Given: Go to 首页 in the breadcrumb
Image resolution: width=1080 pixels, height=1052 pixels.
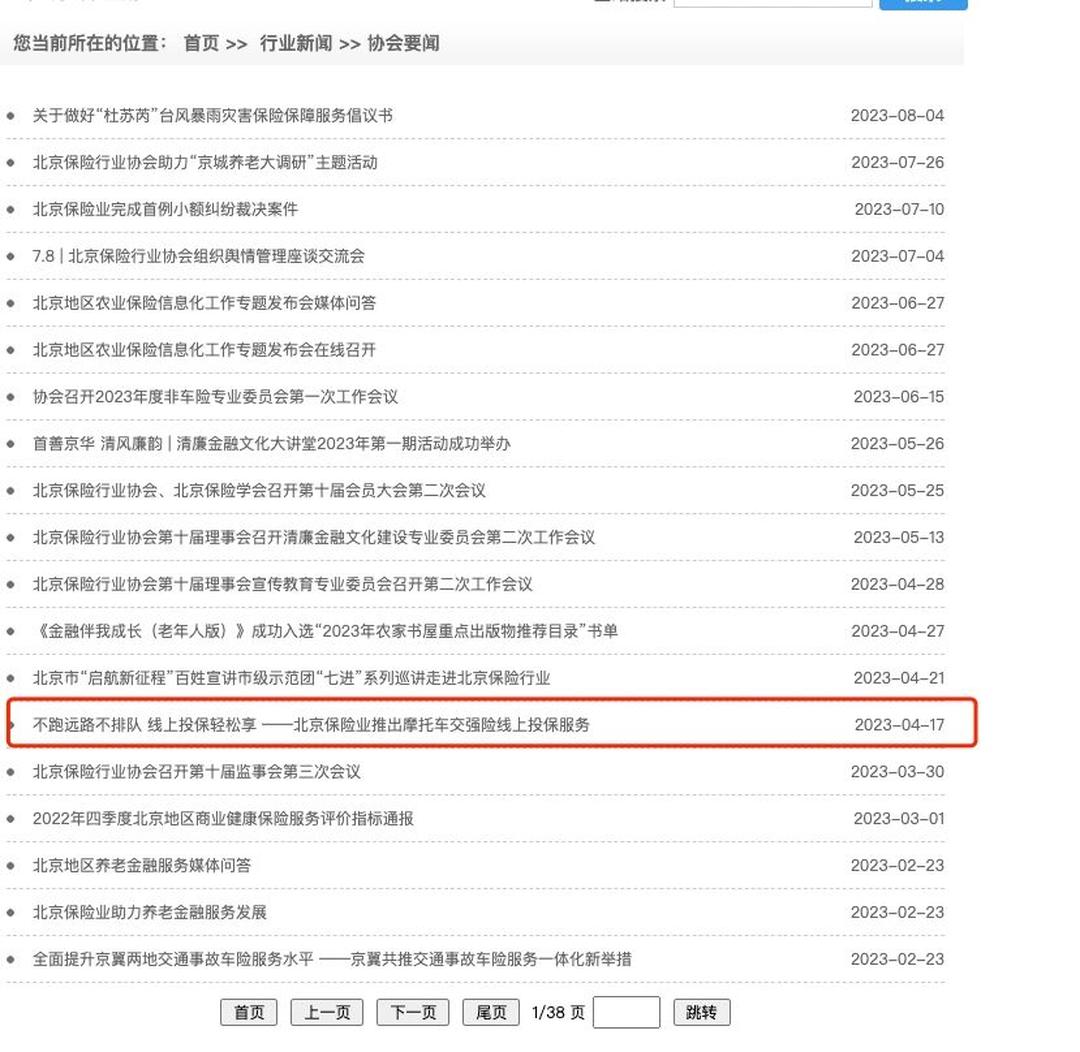Looking at the screenshot, I should 201,43.
